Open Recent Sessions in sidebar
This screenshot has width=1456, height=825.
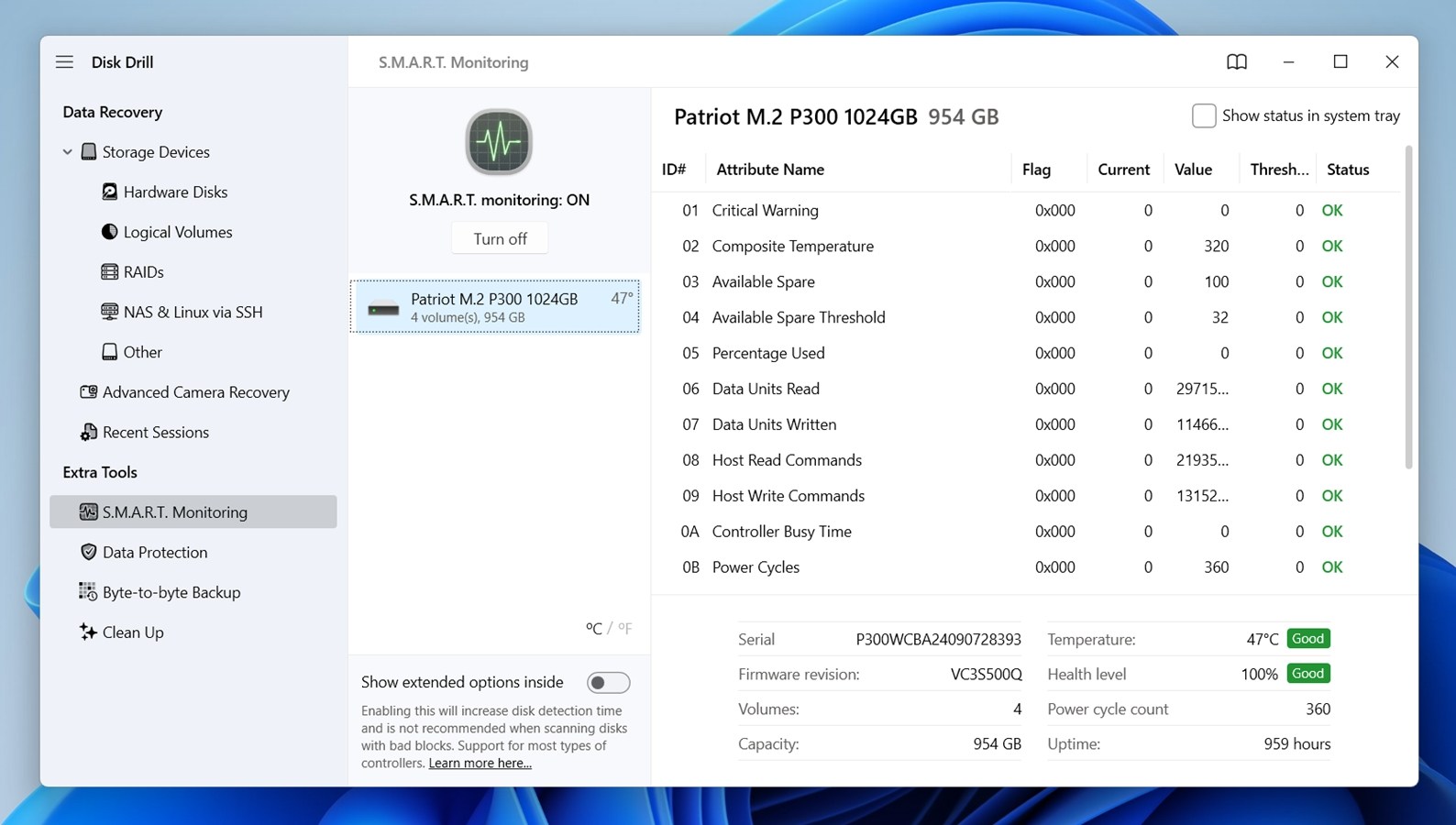pyautogui.click(x=155, y=433)
